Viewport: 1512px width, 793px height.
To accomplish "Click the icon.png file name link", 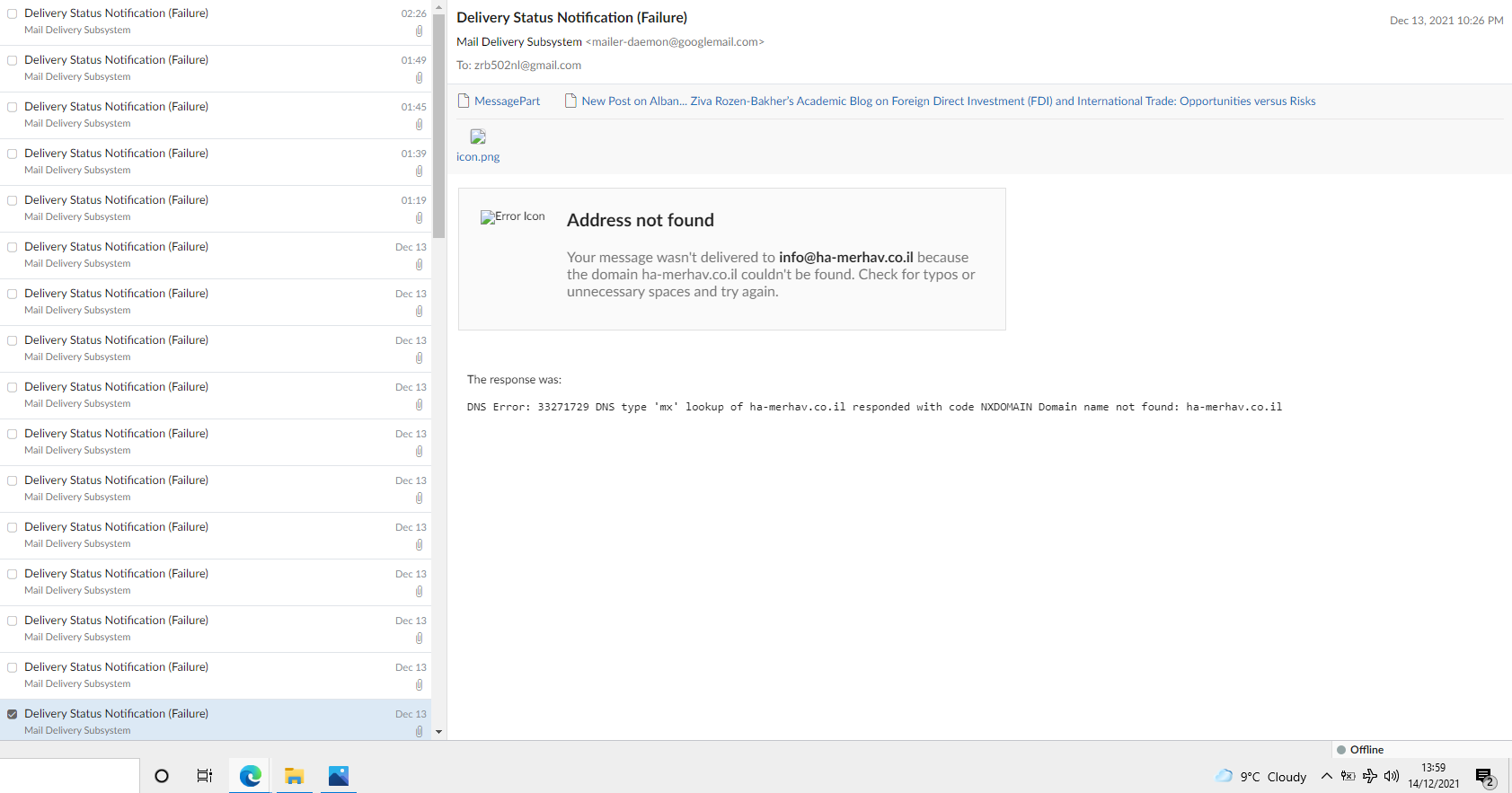I will coord(478,156).
